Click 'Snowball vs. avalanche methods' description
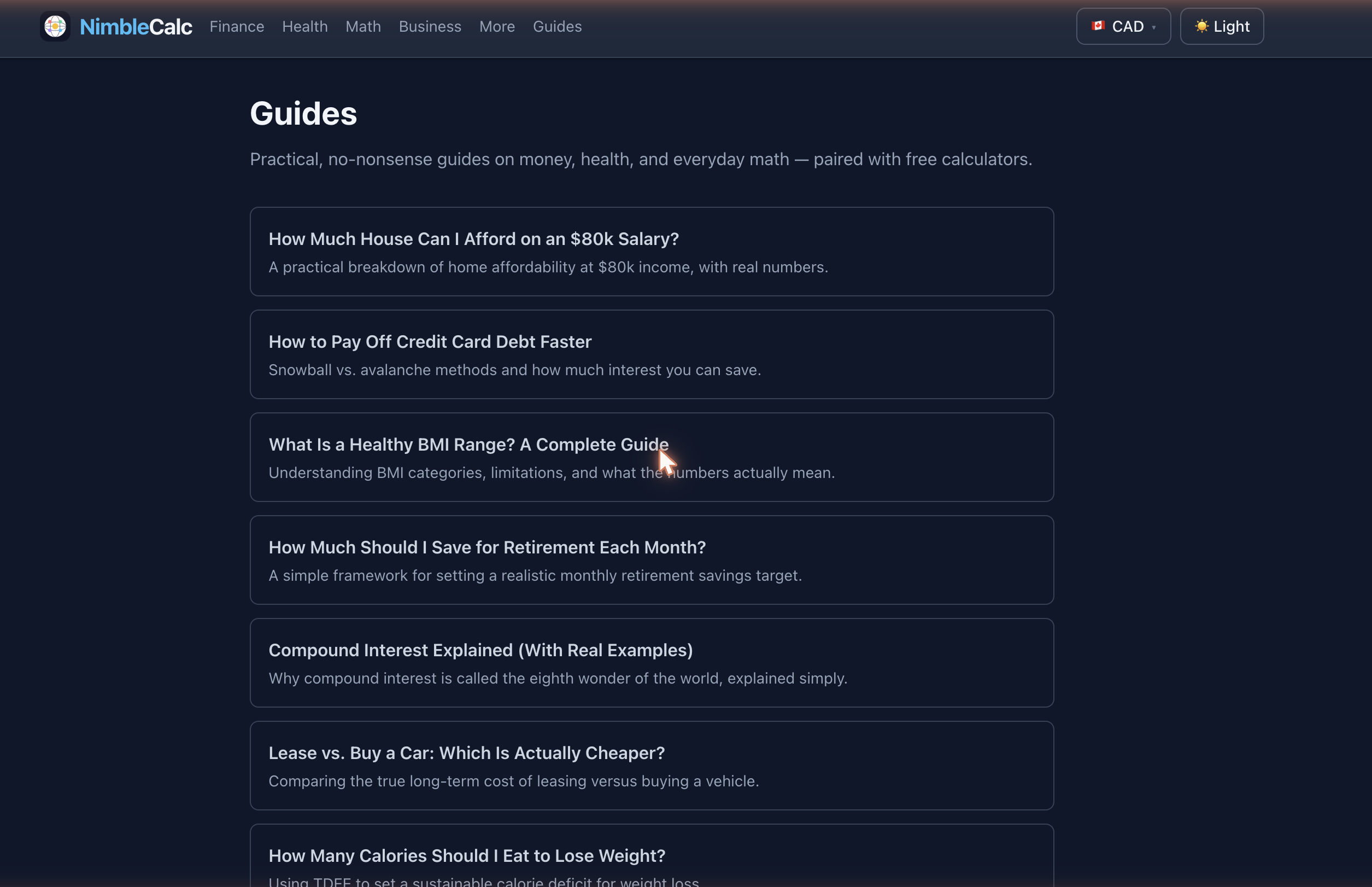The height and width of the screenshot is (887, 1372). point(515,370)
